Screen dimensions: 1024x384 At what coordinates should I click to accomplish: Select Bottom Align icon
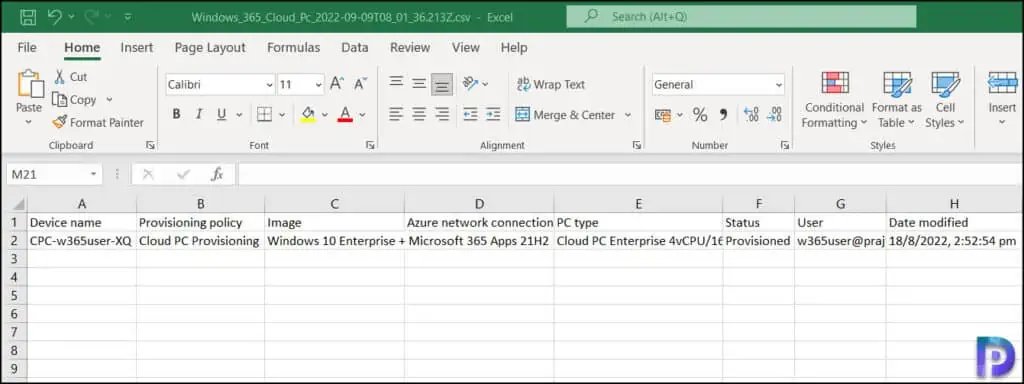443,84
